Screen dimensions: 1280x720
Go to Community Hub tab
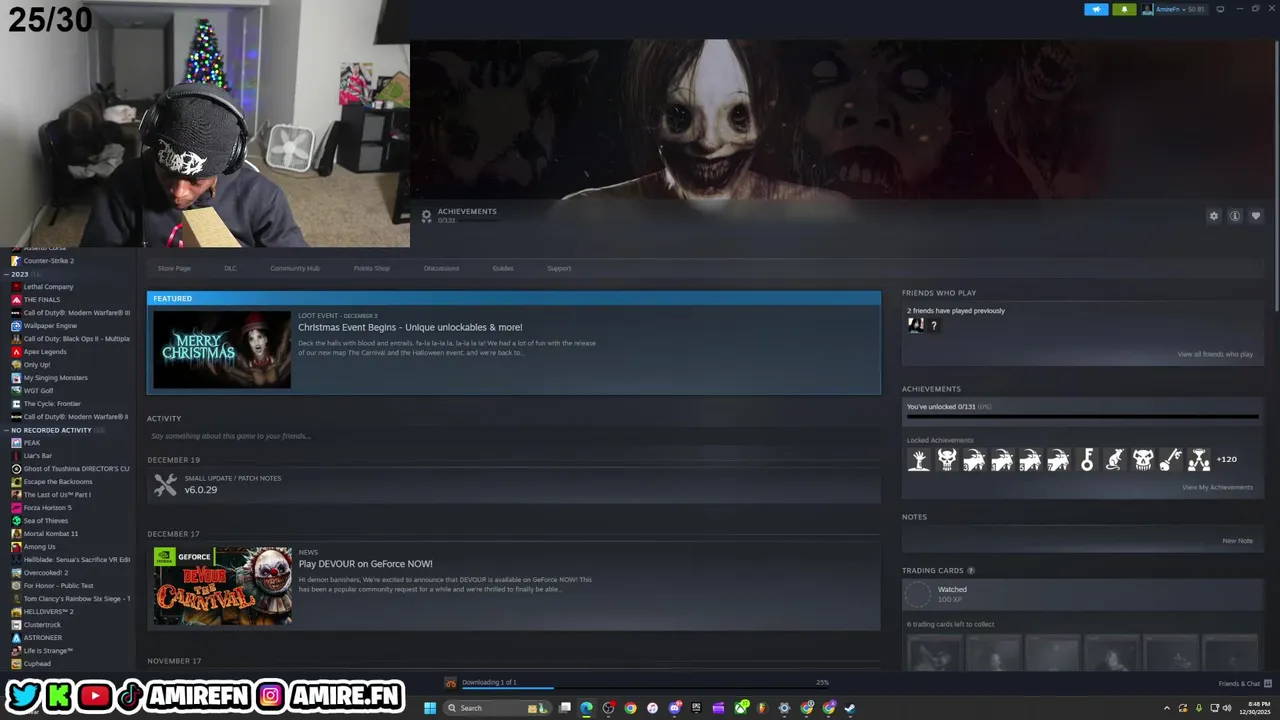pos(295,268)
